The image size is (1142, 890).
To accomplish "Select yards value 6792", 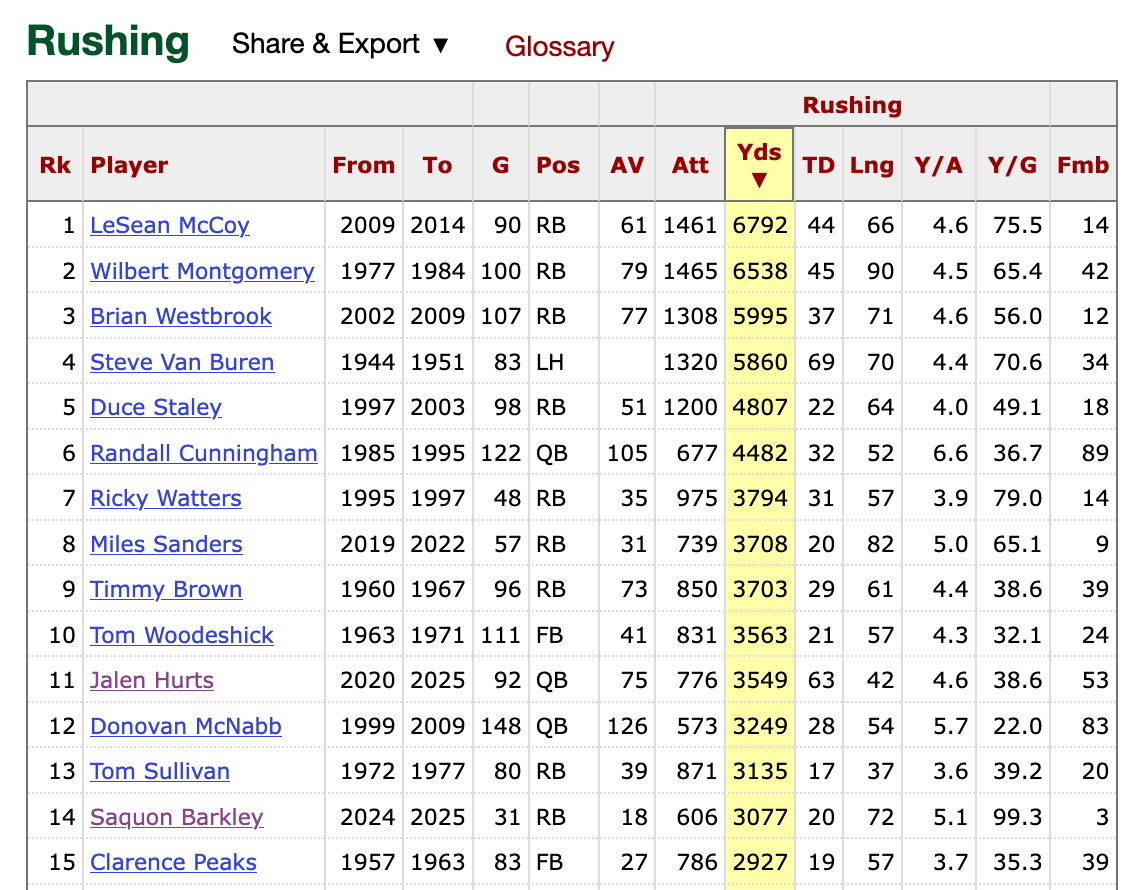I will pyautogui.click(x=760, y=225).
